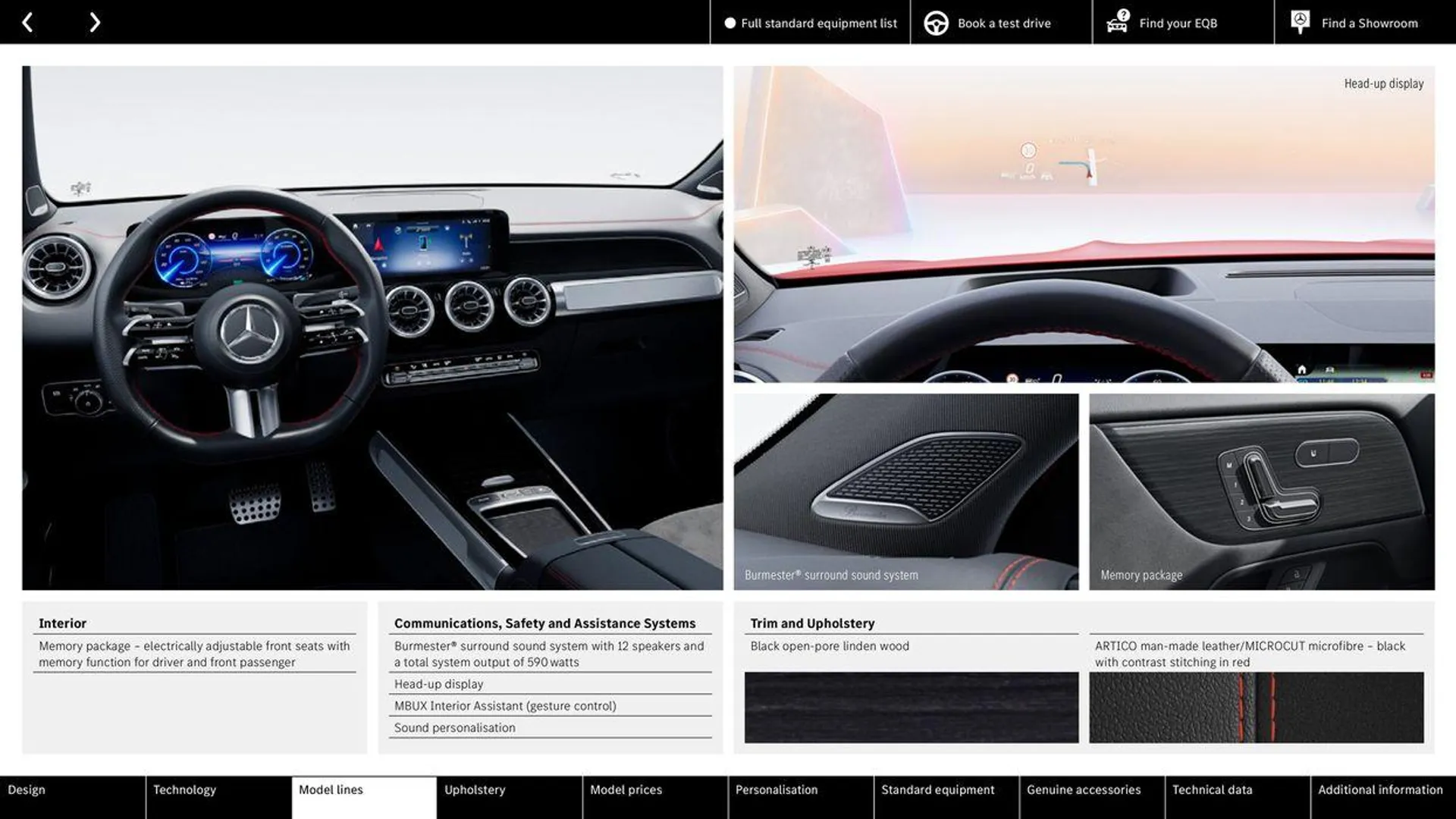Click the steering wheel test drive icon
This screenshot has height=819, width=1456.
point(936,24)
